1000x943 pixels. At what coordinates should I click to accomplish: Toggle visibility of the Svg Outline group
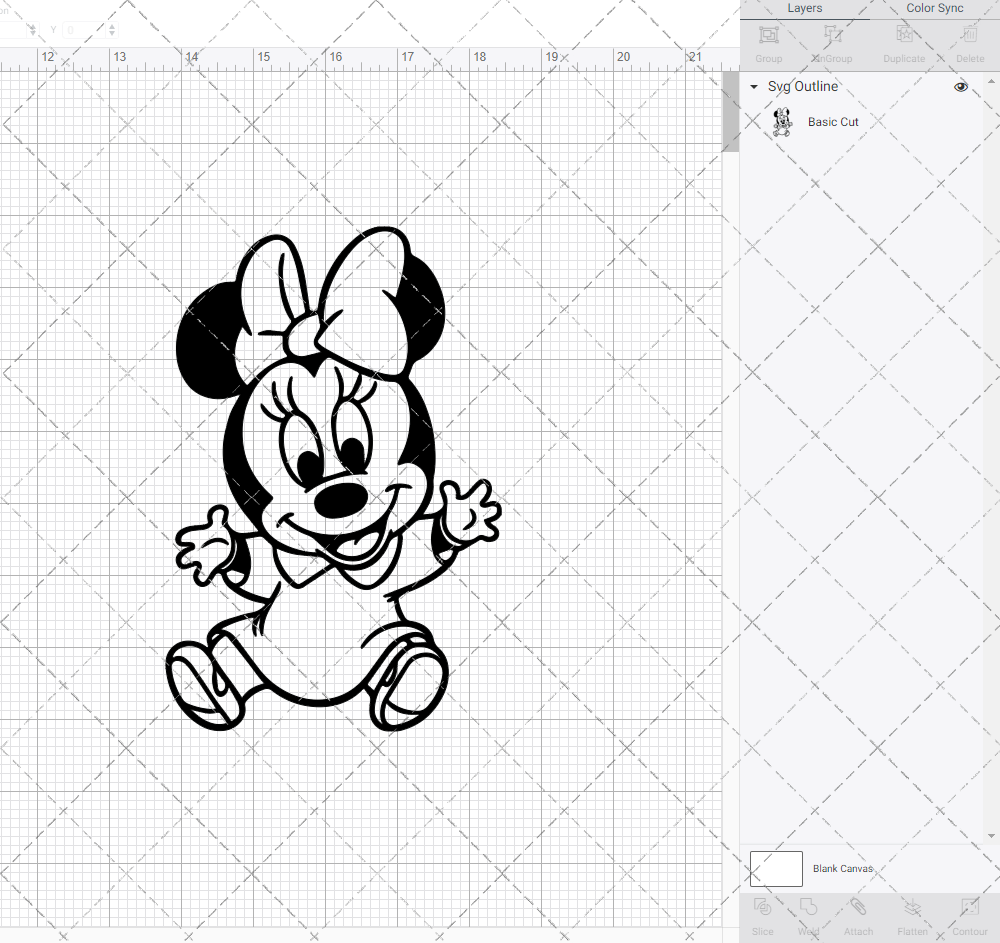click(x=960, y=87)
